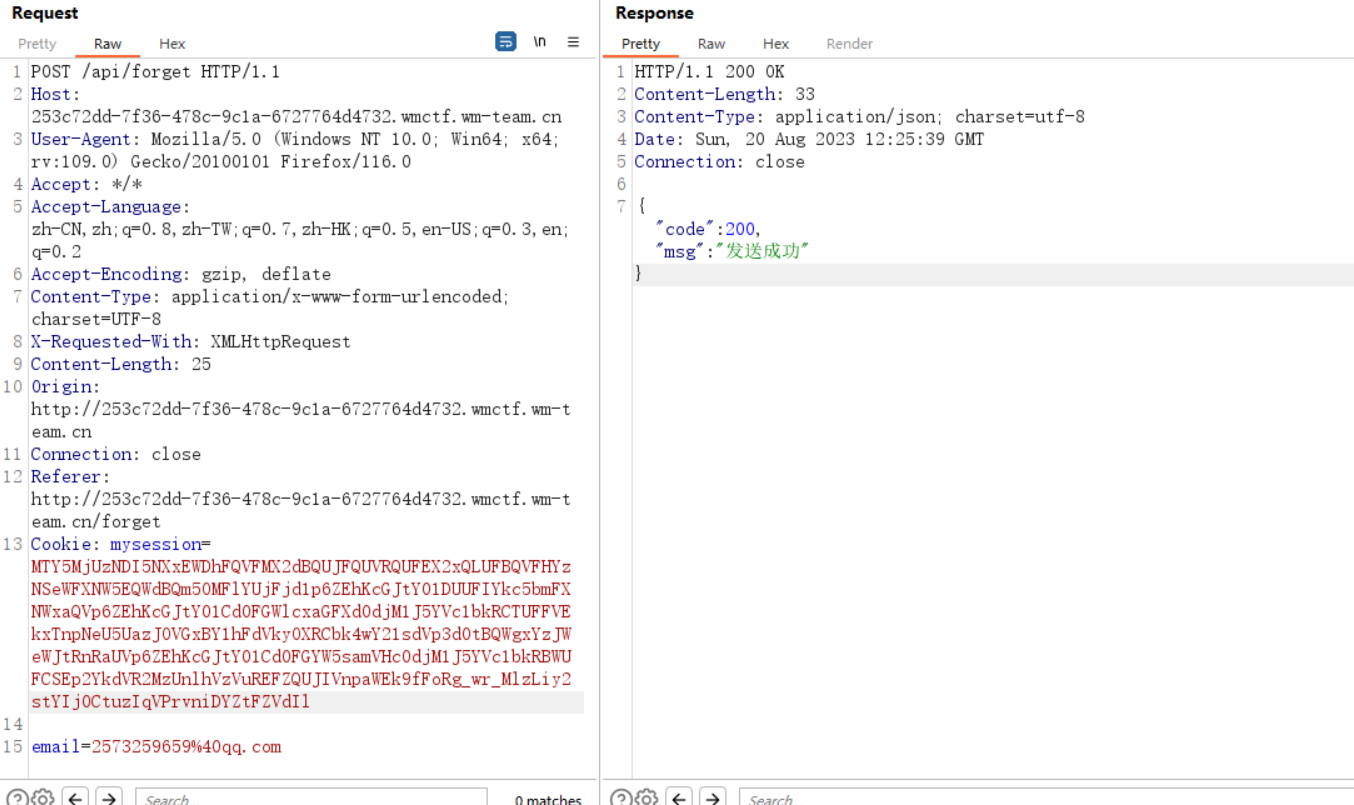Click last cookie line 'stYIj0CtuzIqVPrvniDYZtFZVdIl'

(171, 702)
